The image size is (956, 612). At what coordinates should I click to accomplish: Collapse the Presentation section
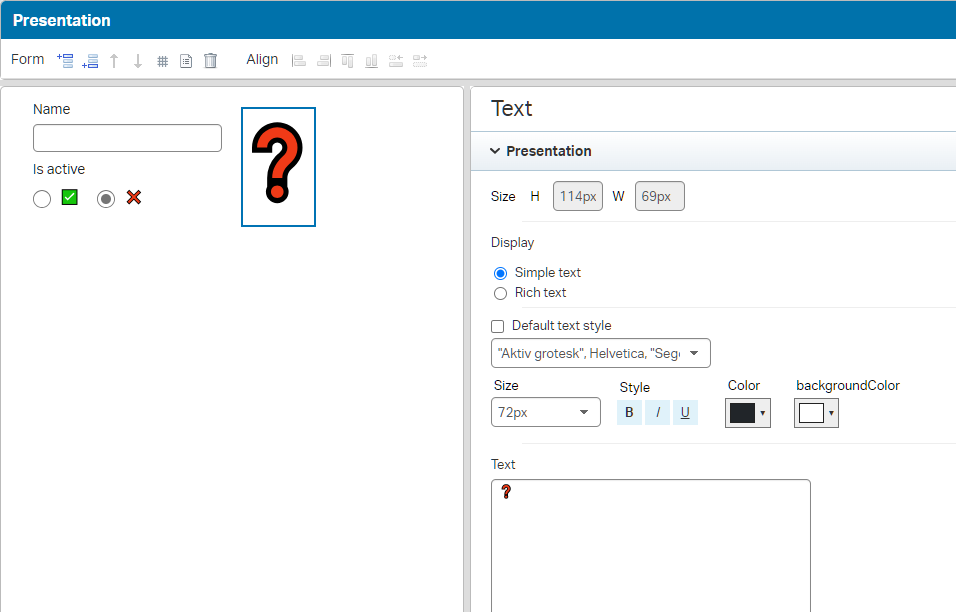coord(495,151)
